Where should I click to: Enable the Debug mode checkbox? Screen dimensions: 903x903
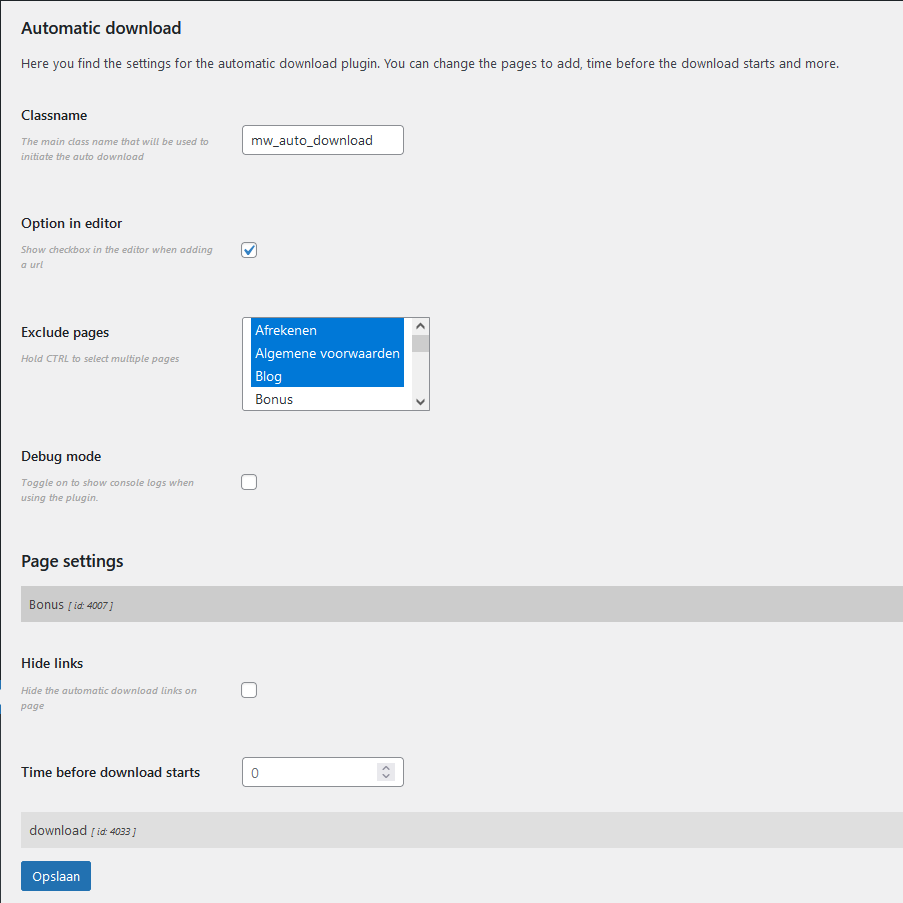pos(249,482)
